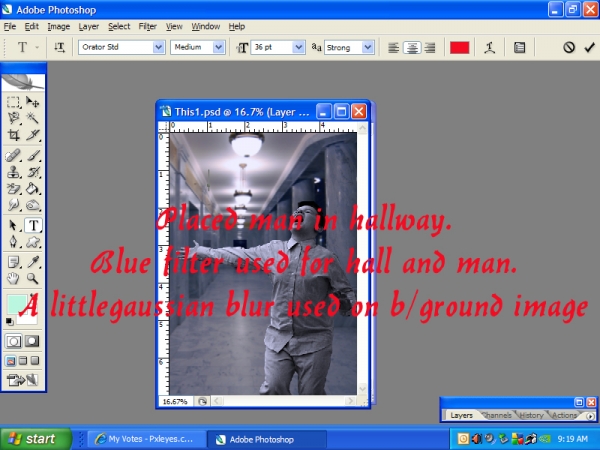Switch to Quick Mask mode

click(32, 341)
